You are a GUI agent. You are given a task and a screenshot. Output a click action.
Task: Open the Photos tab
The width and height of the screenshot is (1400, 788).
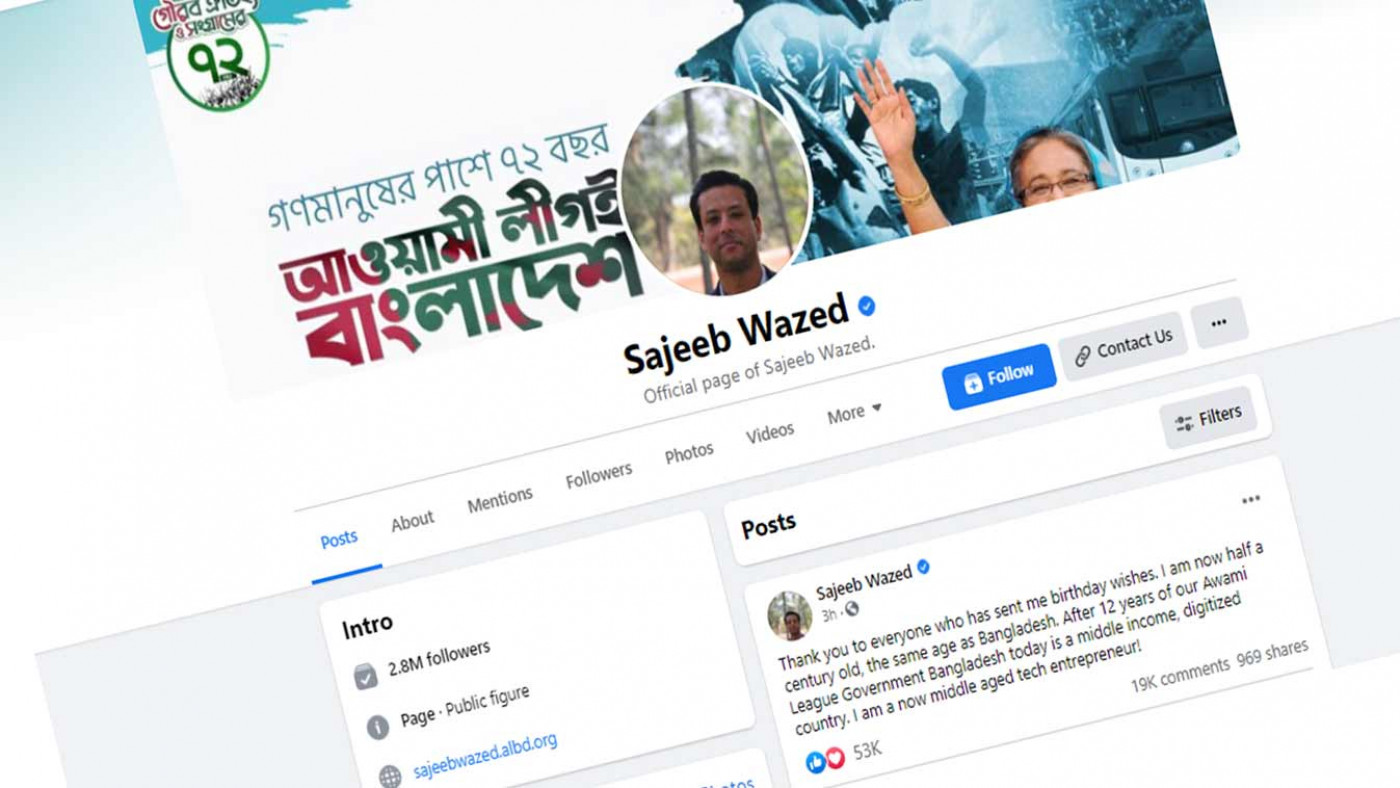click(689, 453)
